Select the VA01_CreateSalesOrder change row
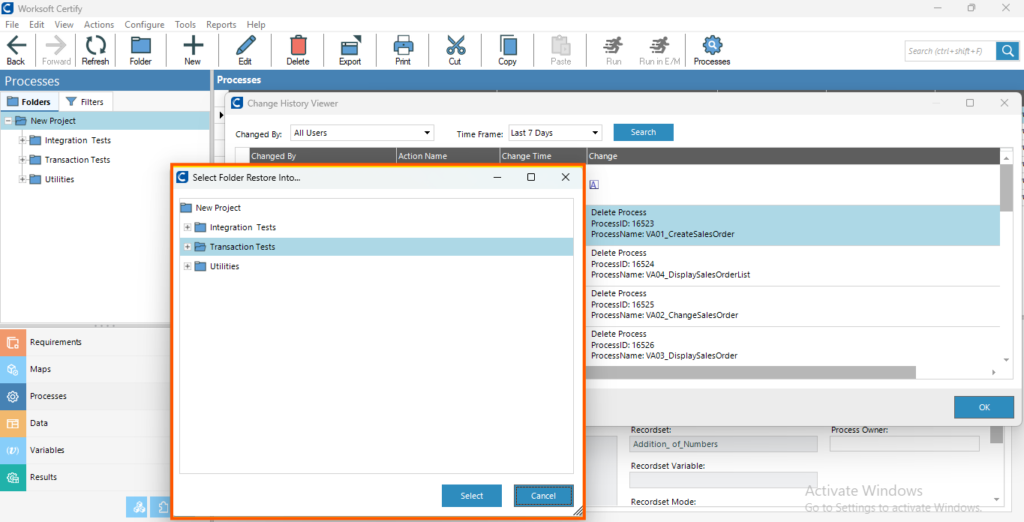 click(793, 225)
